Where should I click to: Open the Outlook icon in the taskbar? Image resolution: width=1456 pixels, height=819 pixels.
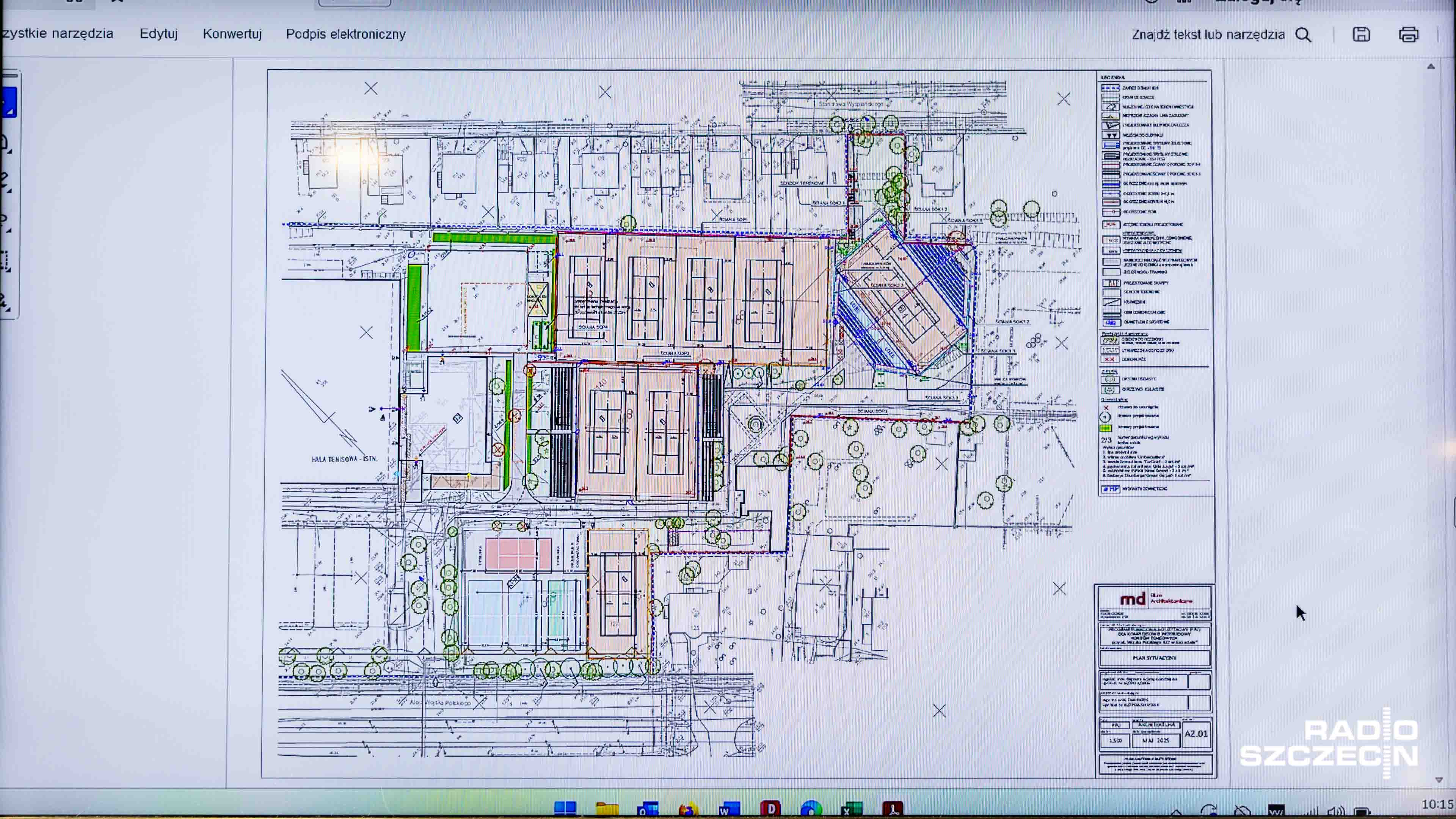648,809
